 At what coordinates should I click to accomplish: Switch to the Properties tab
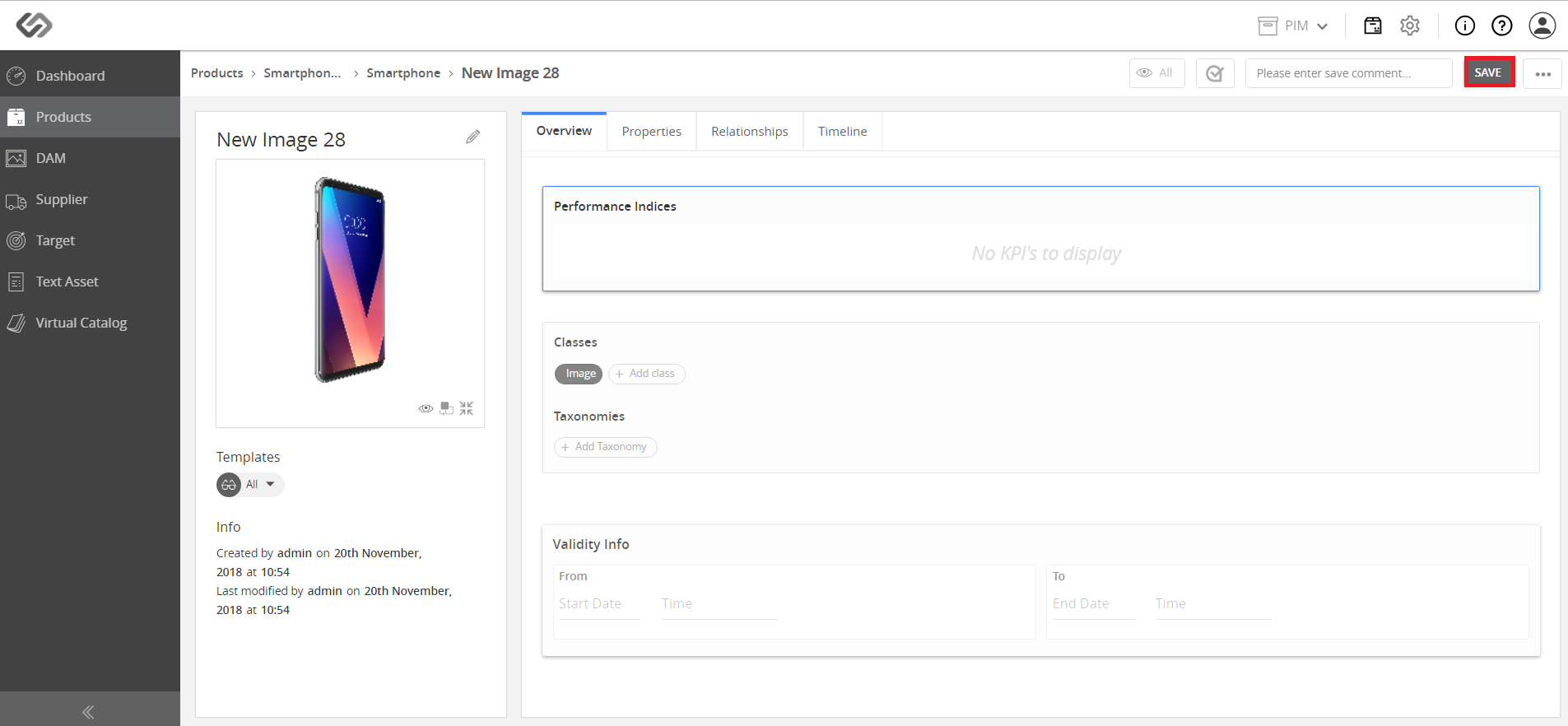[651, 132]
